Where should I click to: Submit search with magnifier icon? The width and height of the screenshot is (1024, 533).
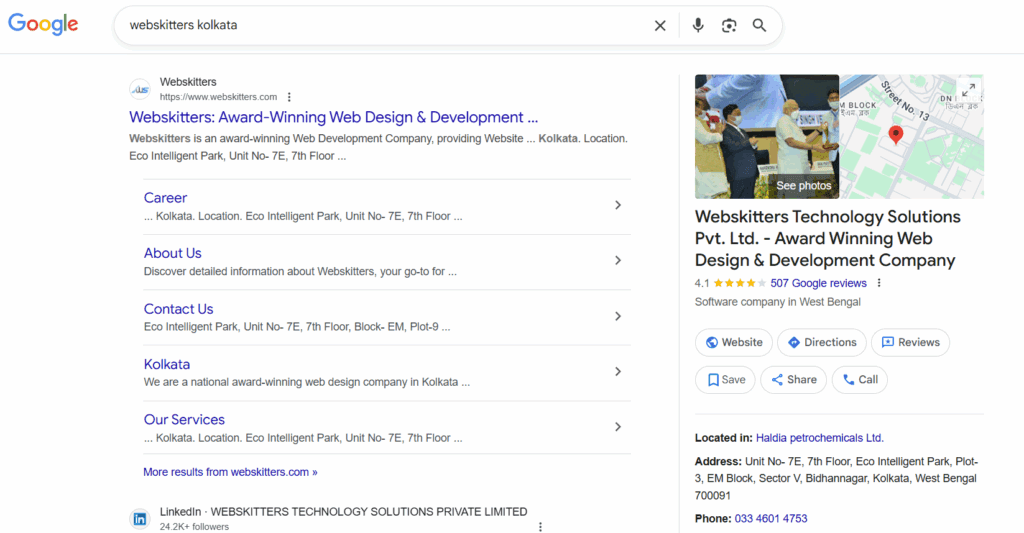point(759,25)
